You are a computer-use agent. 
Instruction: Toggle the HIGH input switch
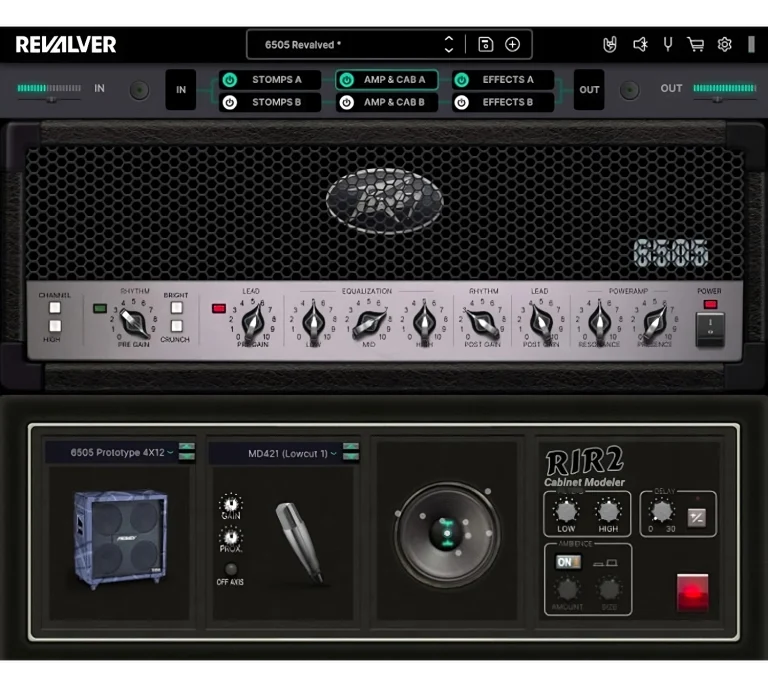55,326
